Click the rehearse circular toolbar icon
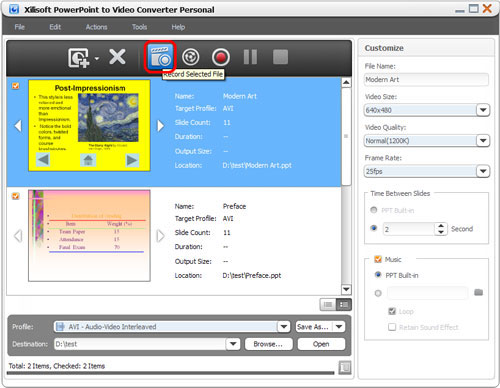The height and width of the screenshot is (388, 500). click(x=191, y=57)
